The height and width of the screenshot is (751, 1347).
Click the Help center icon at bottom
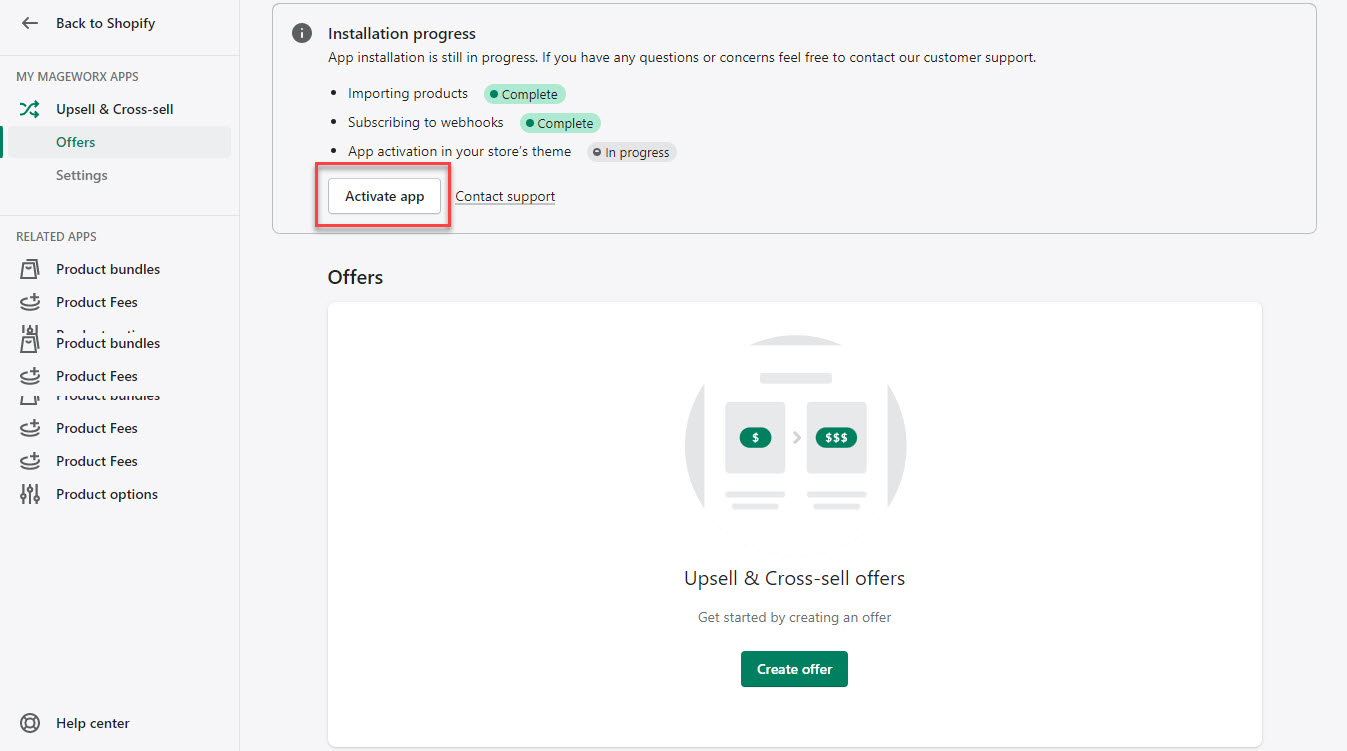click(x=29, y=723)
